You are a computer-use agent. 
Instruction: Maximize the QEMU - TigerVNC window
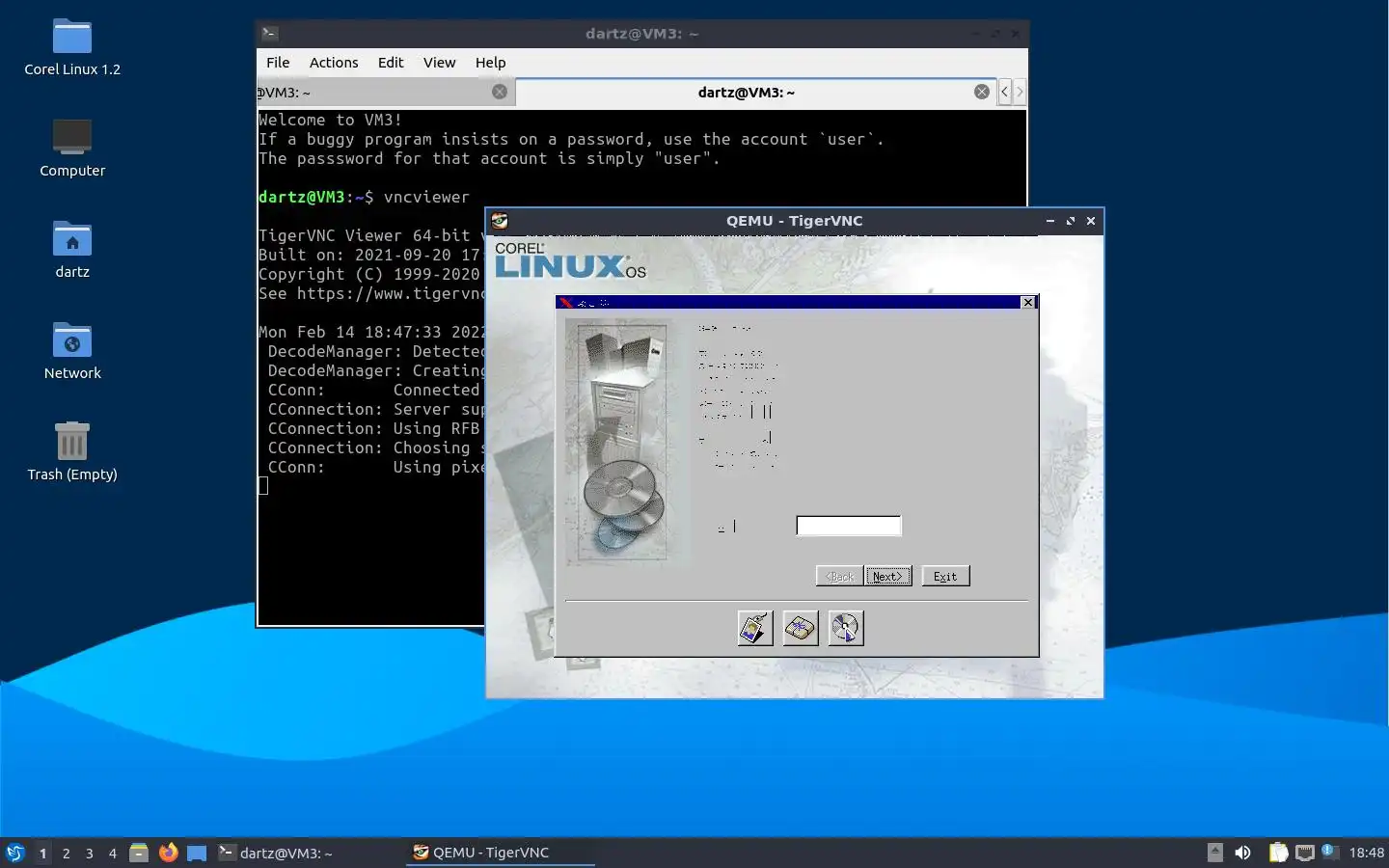click(1071, 221)
